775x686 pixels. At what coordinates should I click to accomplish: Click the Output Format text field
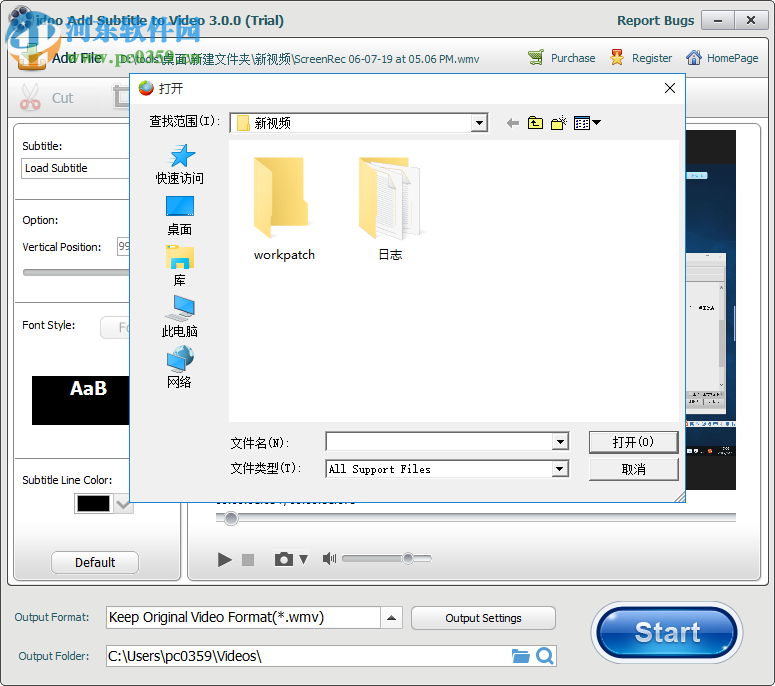[x=243, y=618]
